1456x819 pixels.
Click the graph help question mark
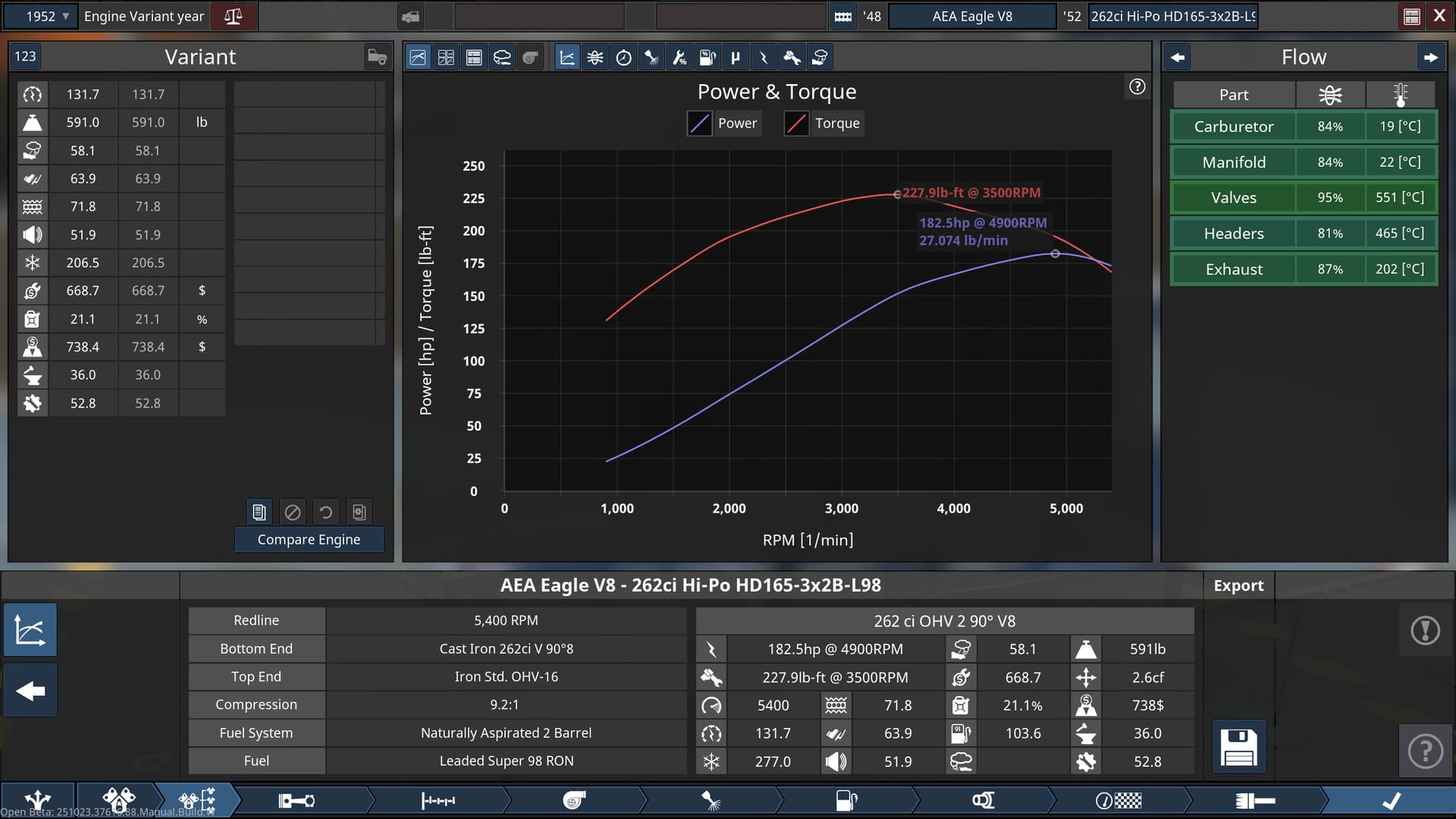pos(1137,86)
